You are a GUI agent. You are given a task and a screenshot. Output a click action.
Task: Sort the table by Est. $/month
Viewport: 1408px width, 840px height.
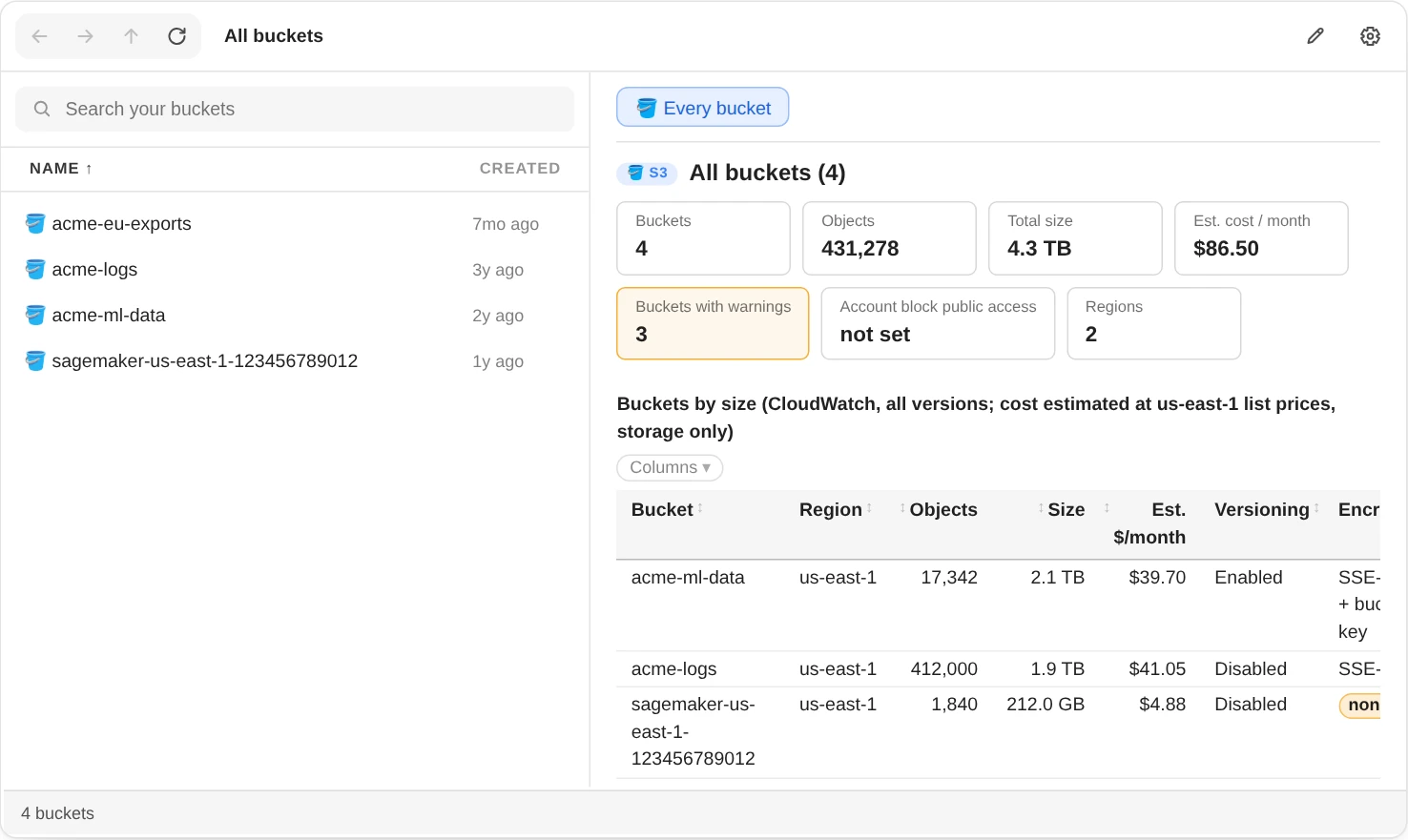pyautogui.click(x=1145, y=523)
